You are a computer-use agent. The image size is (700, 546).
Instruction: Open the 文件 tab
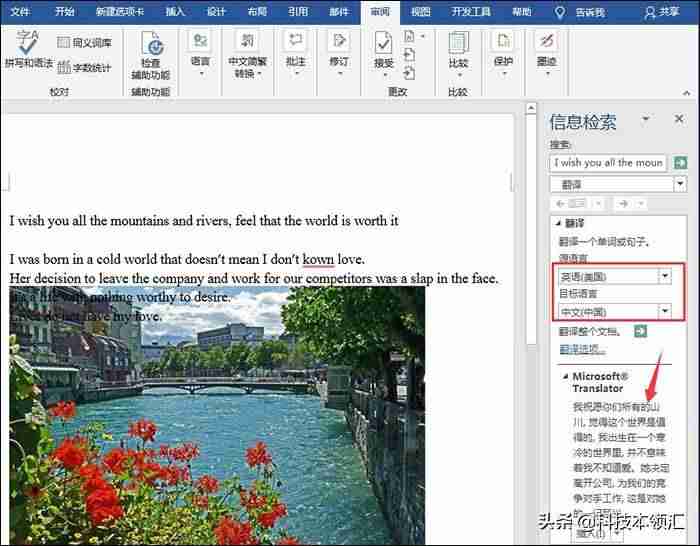[20, 12]
